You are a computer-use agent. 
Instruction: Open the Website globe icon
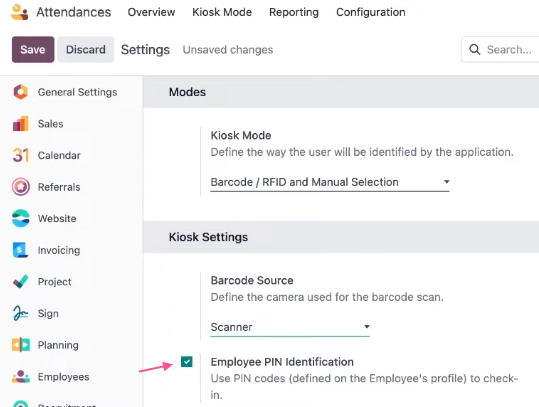tap(21, 218)
